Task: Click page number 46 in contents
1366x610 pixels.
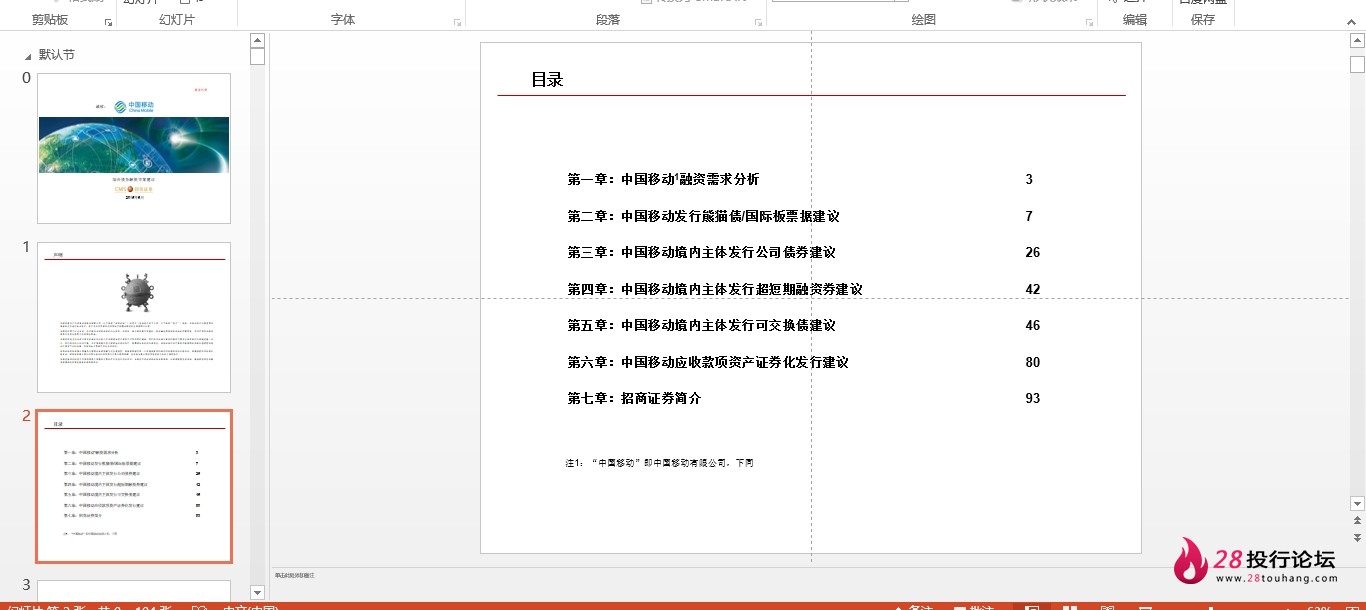Action: [x=1033, y=325]
